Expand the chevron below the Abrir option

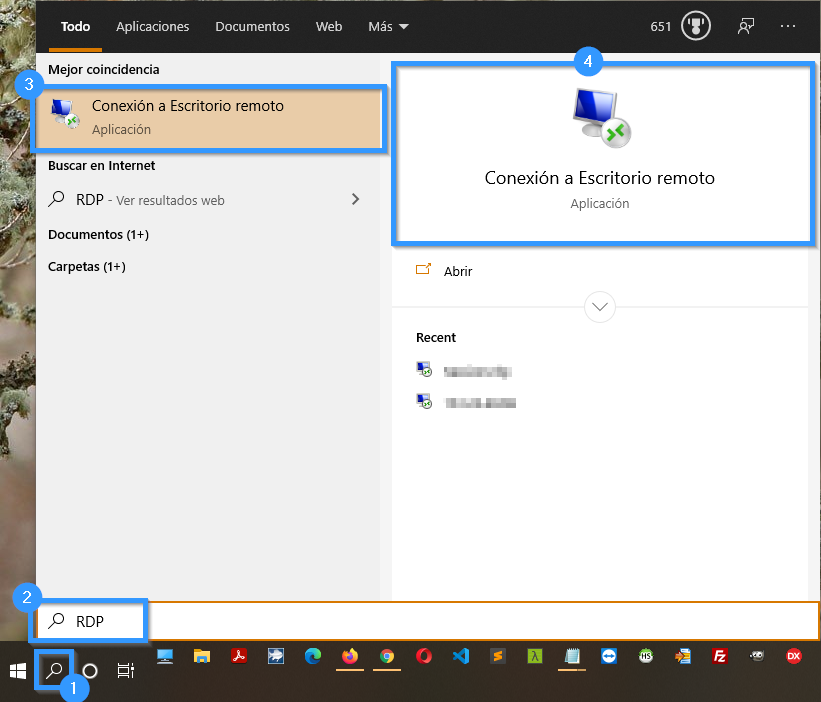[599, 307]
